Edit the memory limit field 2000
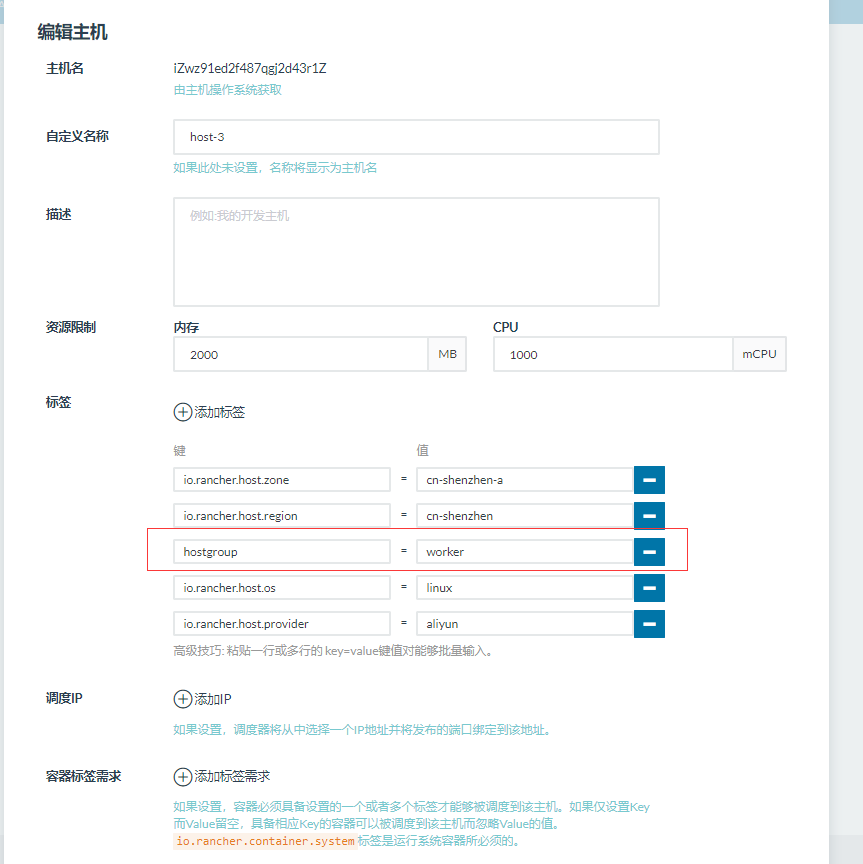Image resolution: width=863 pixels, height=864 pixels. pos(301,354)
